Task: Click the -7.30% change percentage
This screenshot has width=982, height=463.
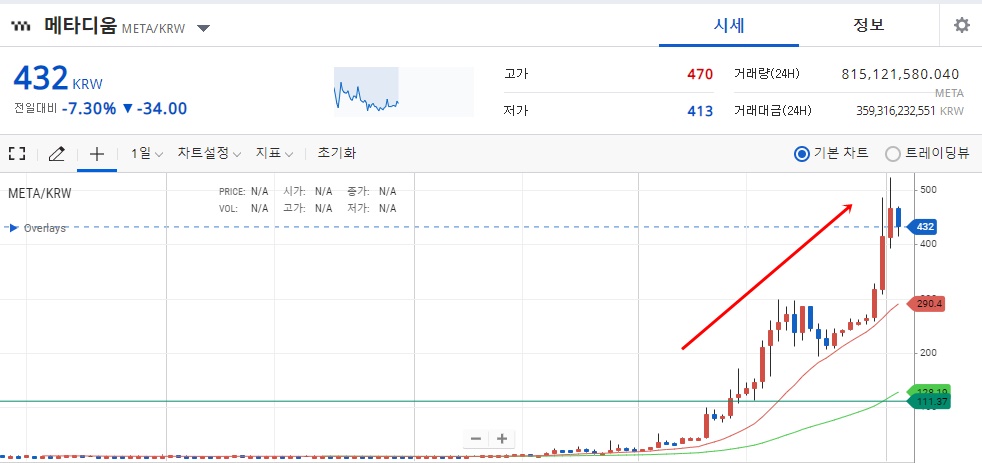Action: point(90,108)
